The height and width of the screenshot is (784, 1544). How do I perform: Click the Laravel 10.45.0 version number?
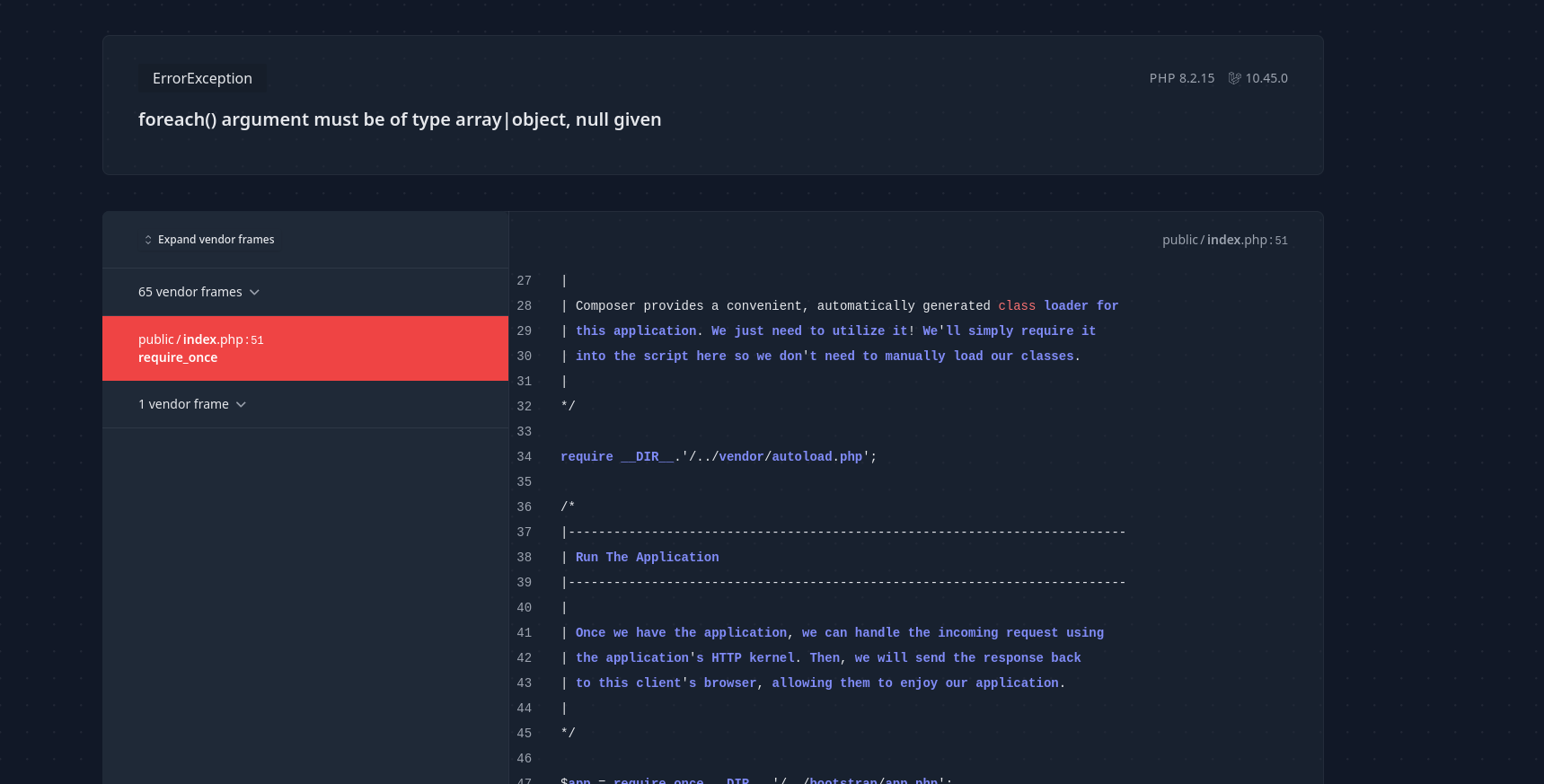point(1266,78)
